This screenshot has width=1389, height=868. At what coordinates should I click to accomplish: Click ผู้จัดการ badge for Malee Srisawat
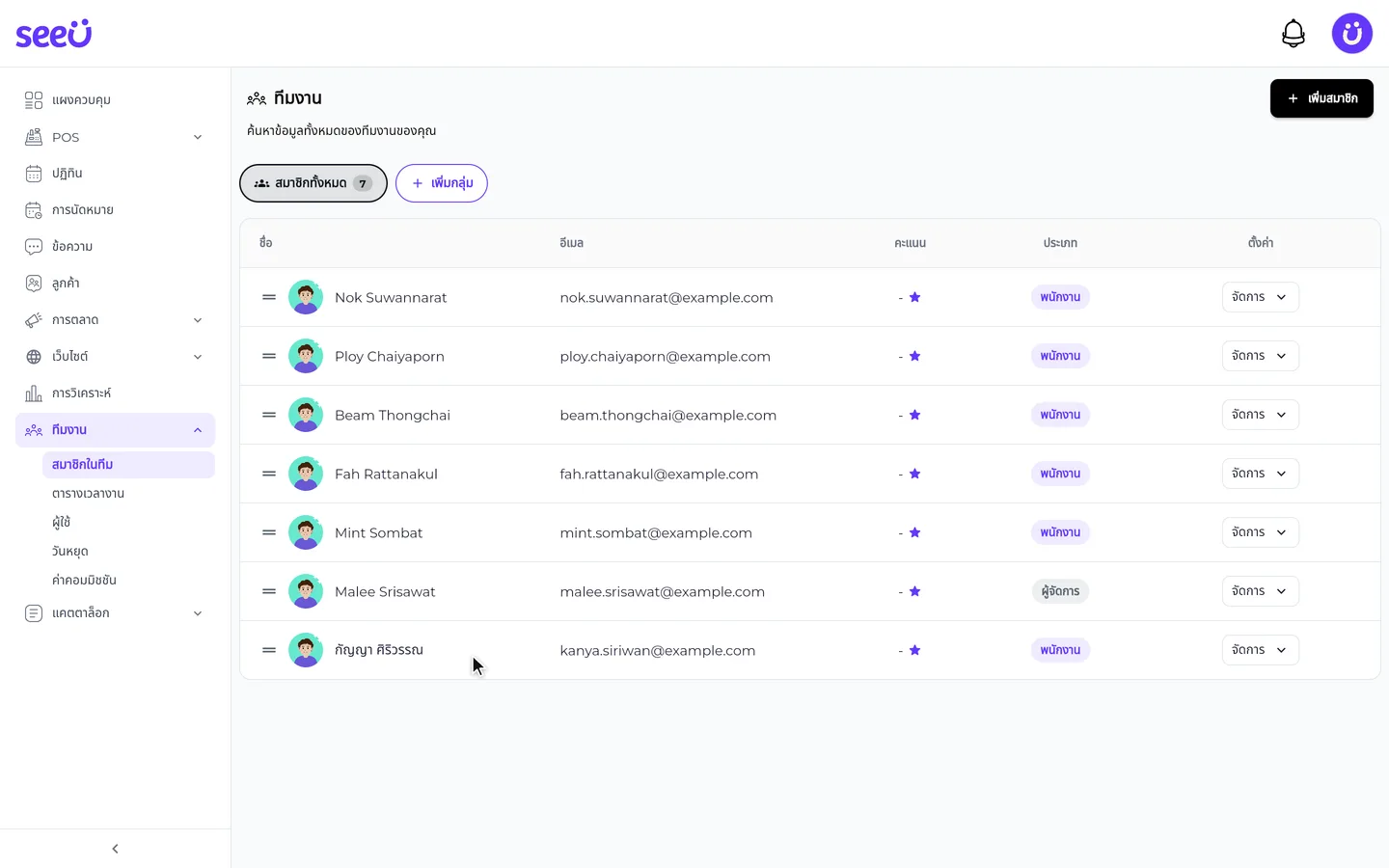pyautogui.click(x=1060, y=591)
